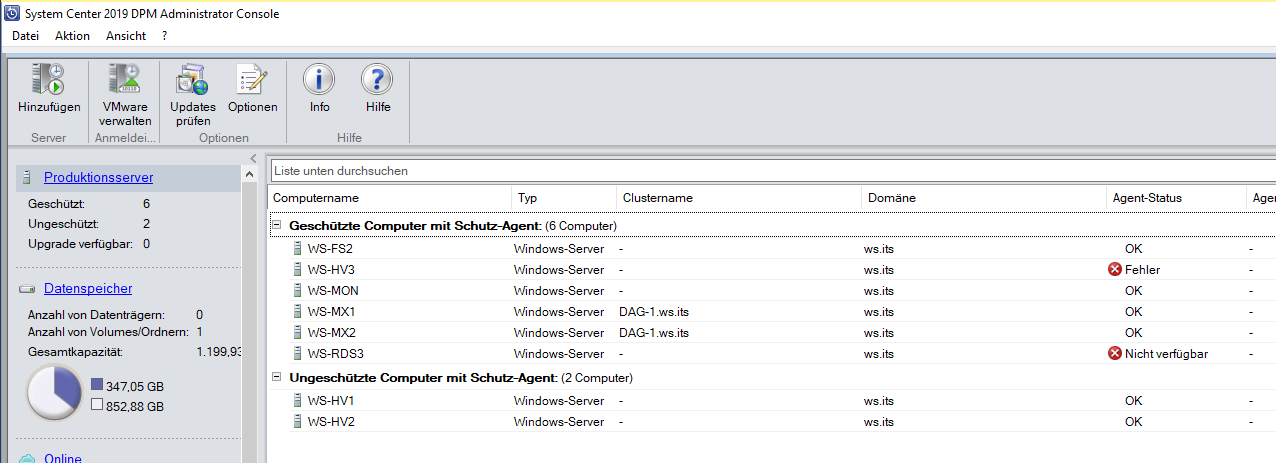Click the Geschützt count label

click(55, 204)
